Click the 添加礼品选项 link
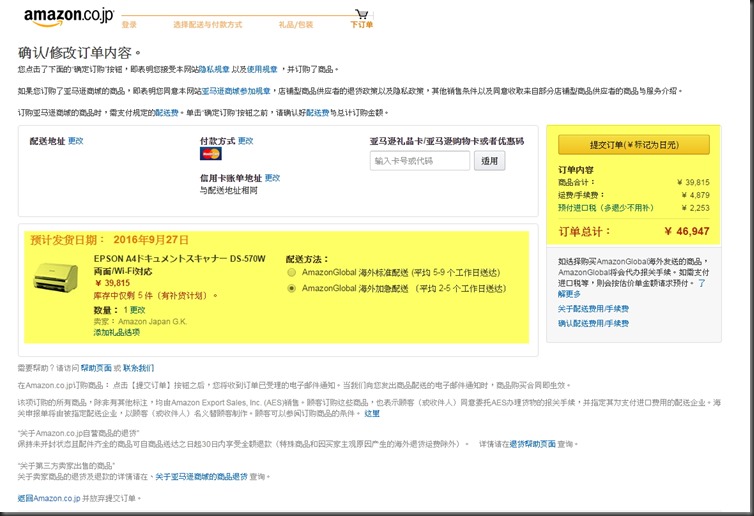 [117, 330]
